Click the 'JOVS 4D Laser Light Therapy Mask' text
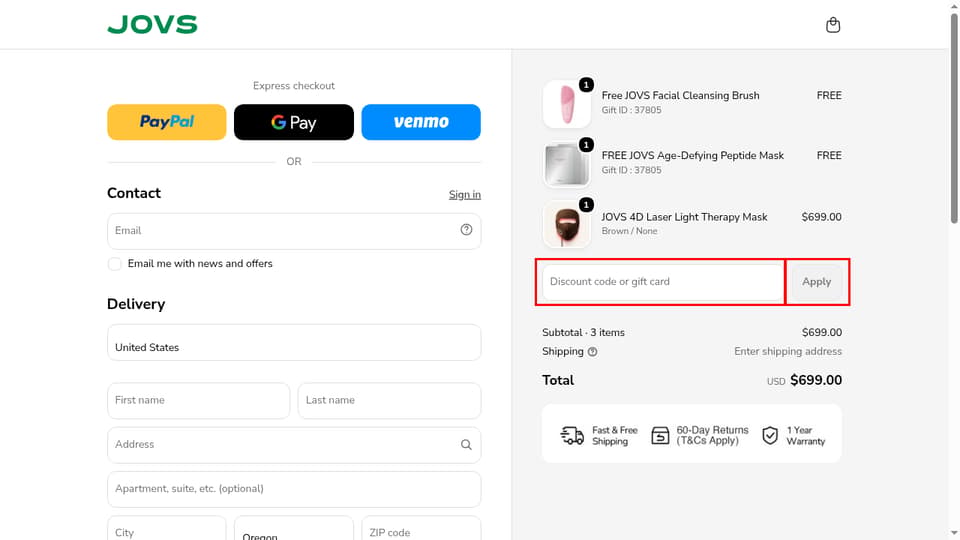 [684, 217]
